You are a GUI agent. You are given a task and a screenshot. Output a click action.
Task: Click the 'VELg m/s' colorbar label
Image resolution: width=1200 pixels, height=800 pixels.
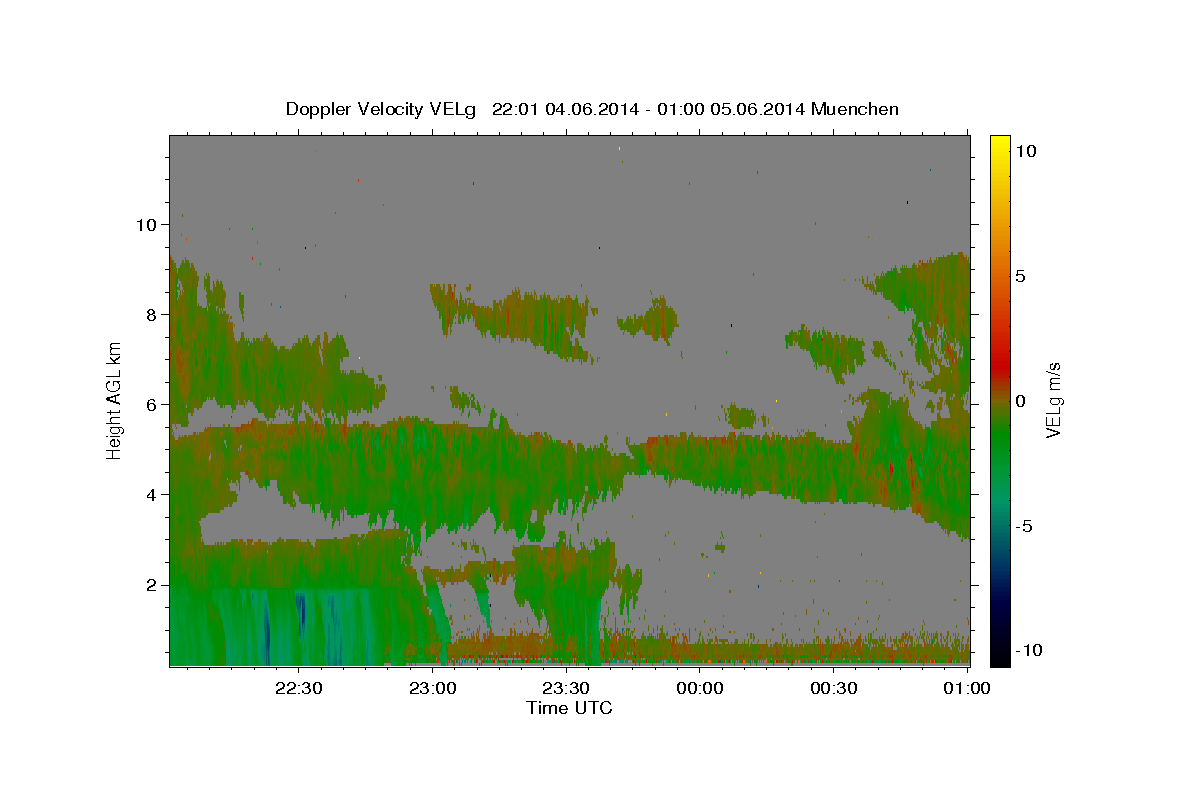tap(1054, 401)
